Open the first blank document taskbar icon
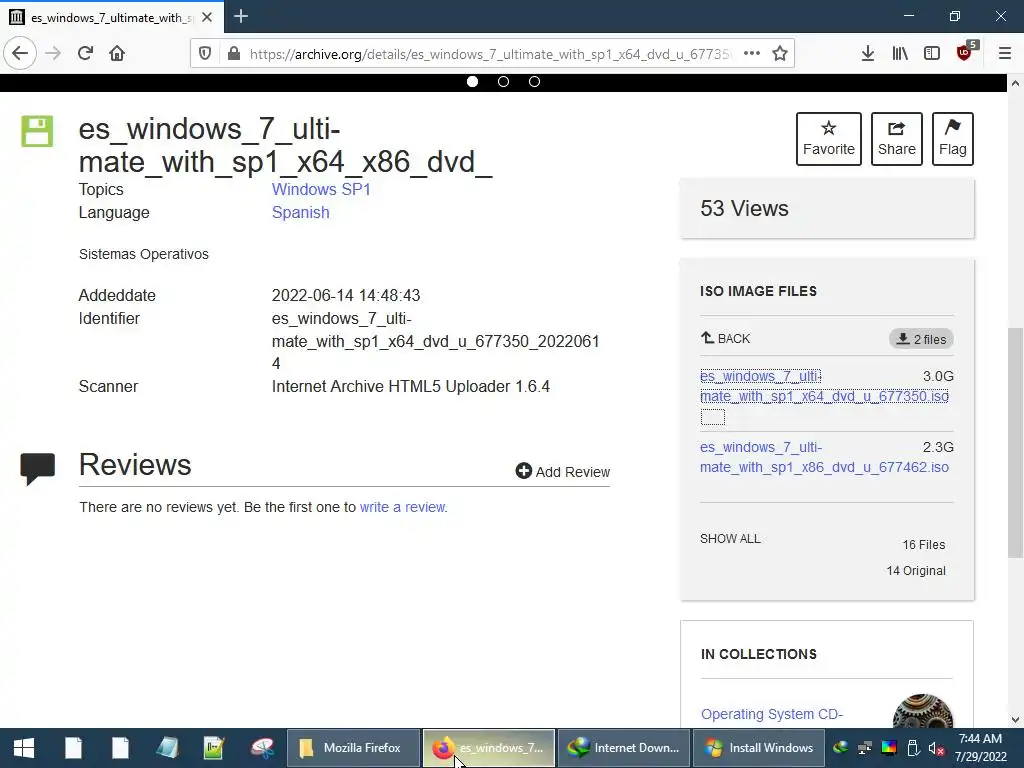Image resolution: width=1024 pixels, height=768 pixels. [73, 748]
